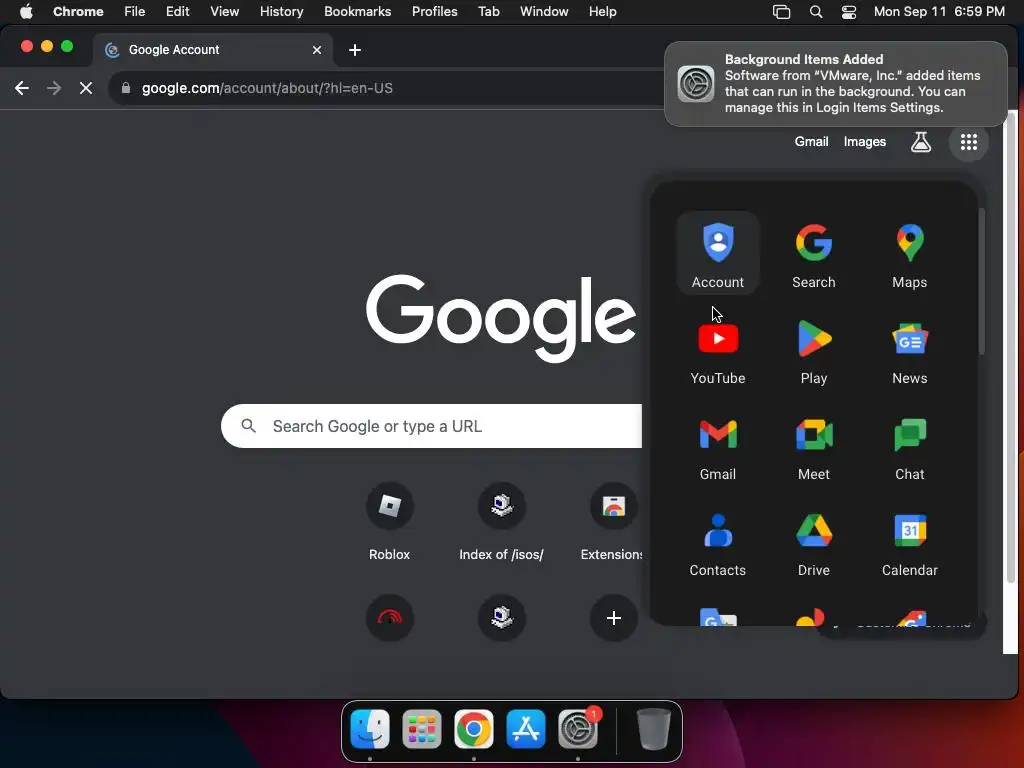Close the Google Account tab
1024x768 pixels.
tap(317, 50)
